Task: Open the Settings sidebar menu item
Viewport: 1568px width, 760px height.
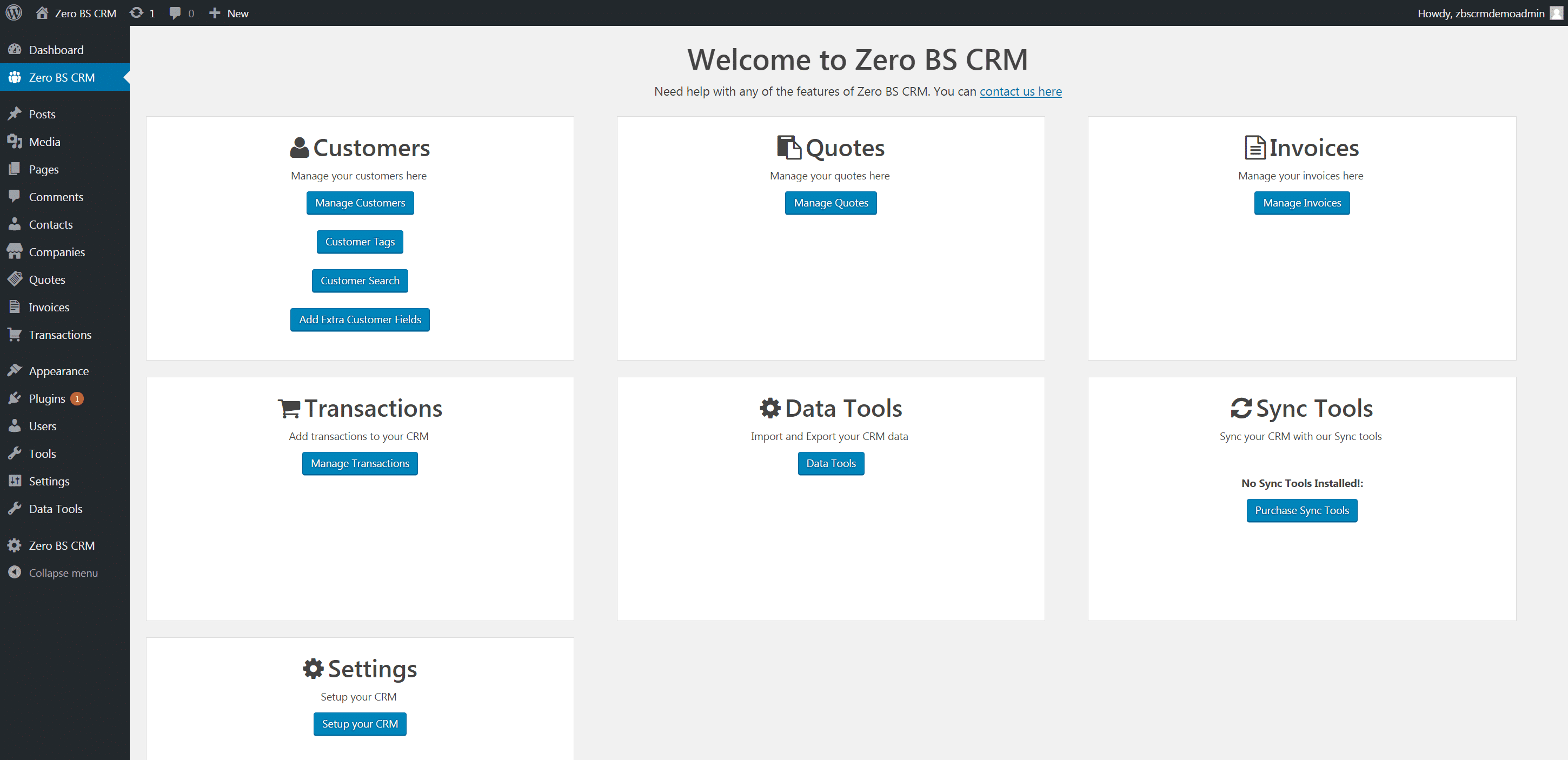Action: (49, 481)
